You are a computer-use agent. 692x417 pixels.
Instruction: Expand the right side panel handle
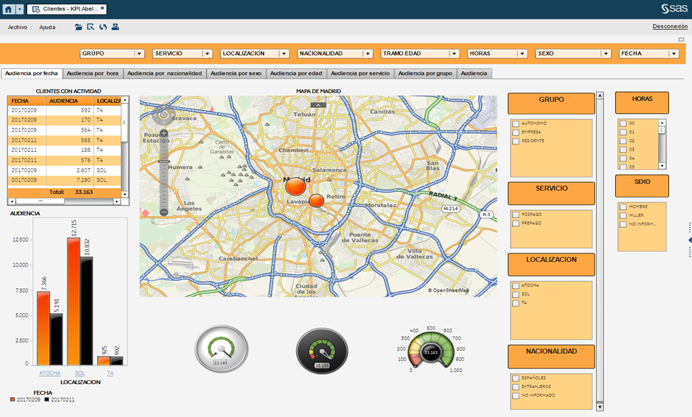pos(690,240)
